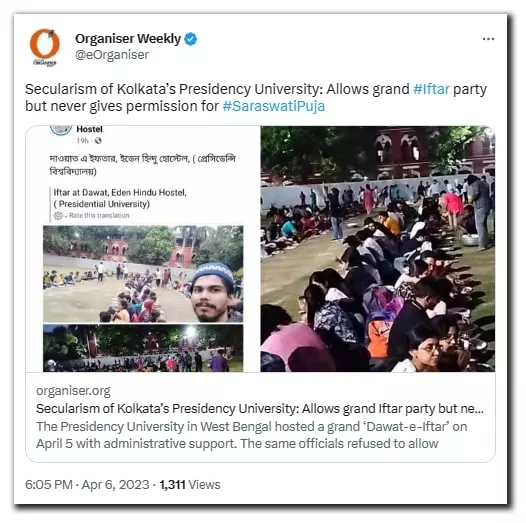This screenshot has width=526, height=523.
Task: Click the Hostel page avatar in embedded post
Action: [61, 130]
